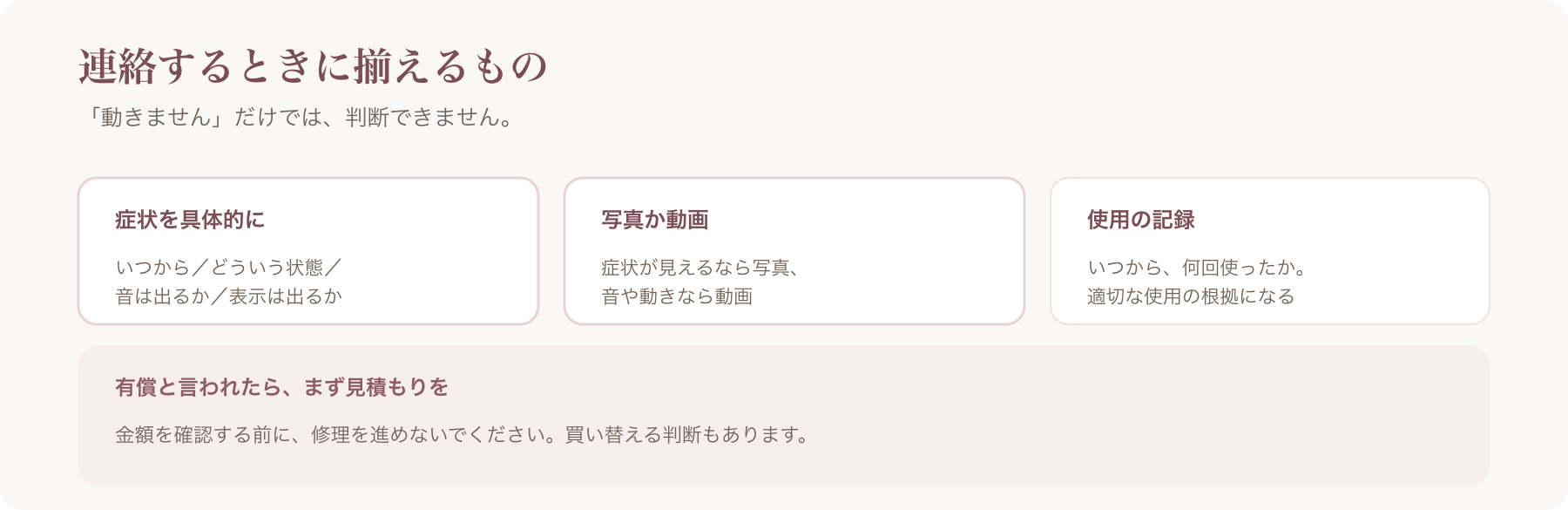Select the 写真か動画 card

tap(794, 251)
